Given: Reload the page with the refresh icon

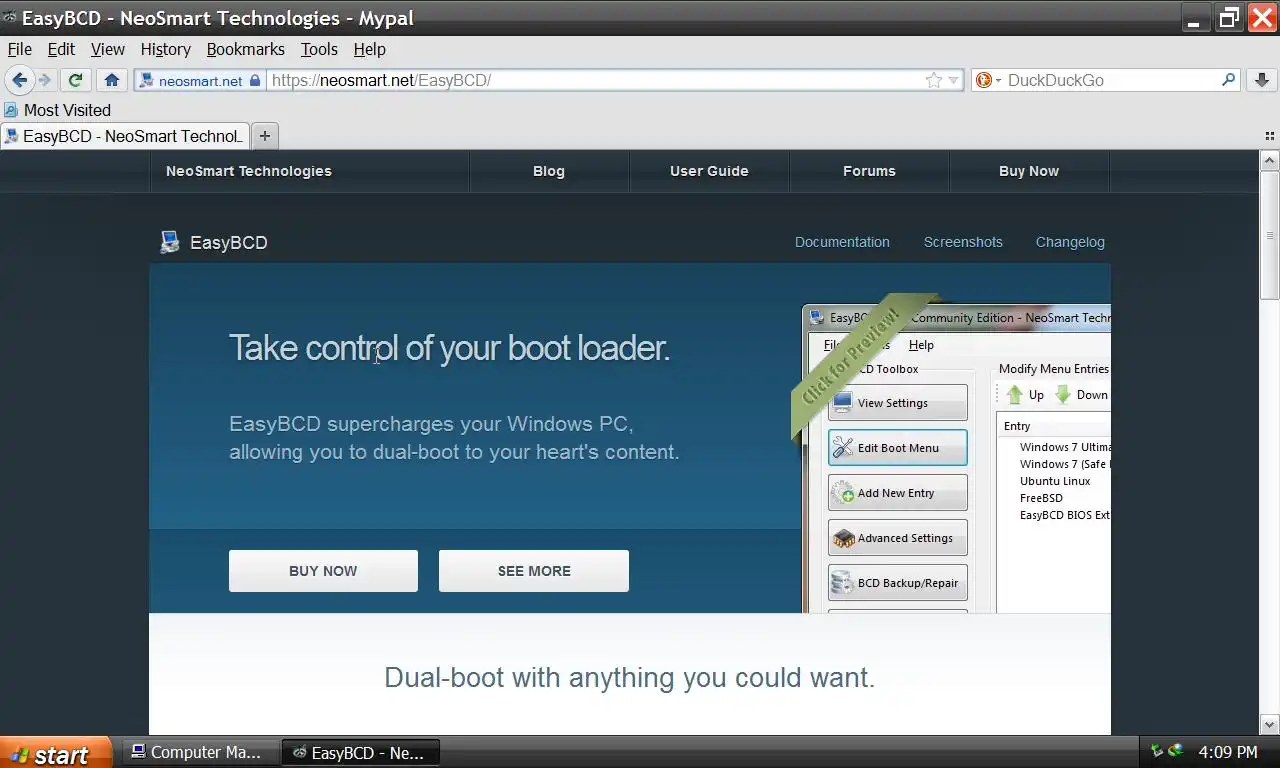Looking at the screenshot, I should point(75,80).
